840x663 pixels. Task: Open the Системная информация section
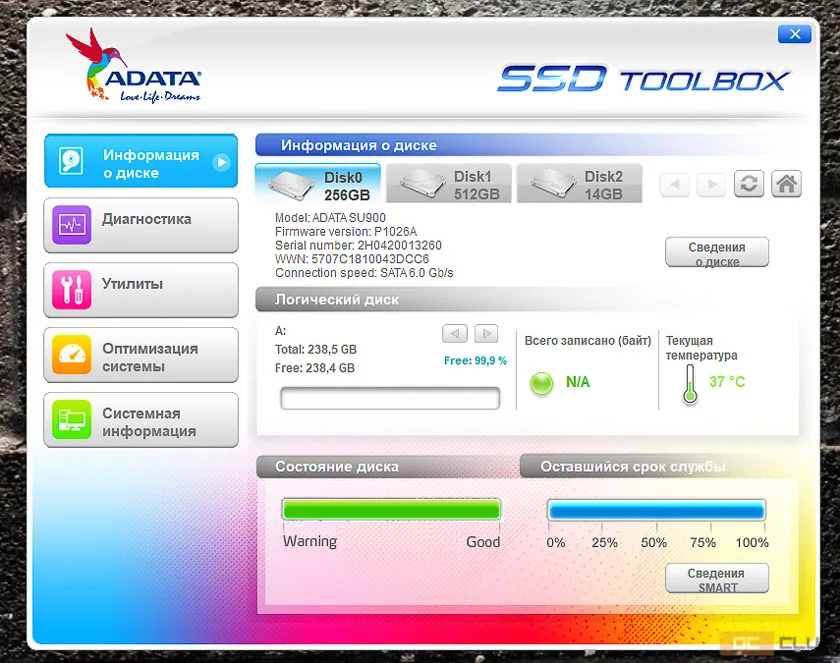[141, 420]
